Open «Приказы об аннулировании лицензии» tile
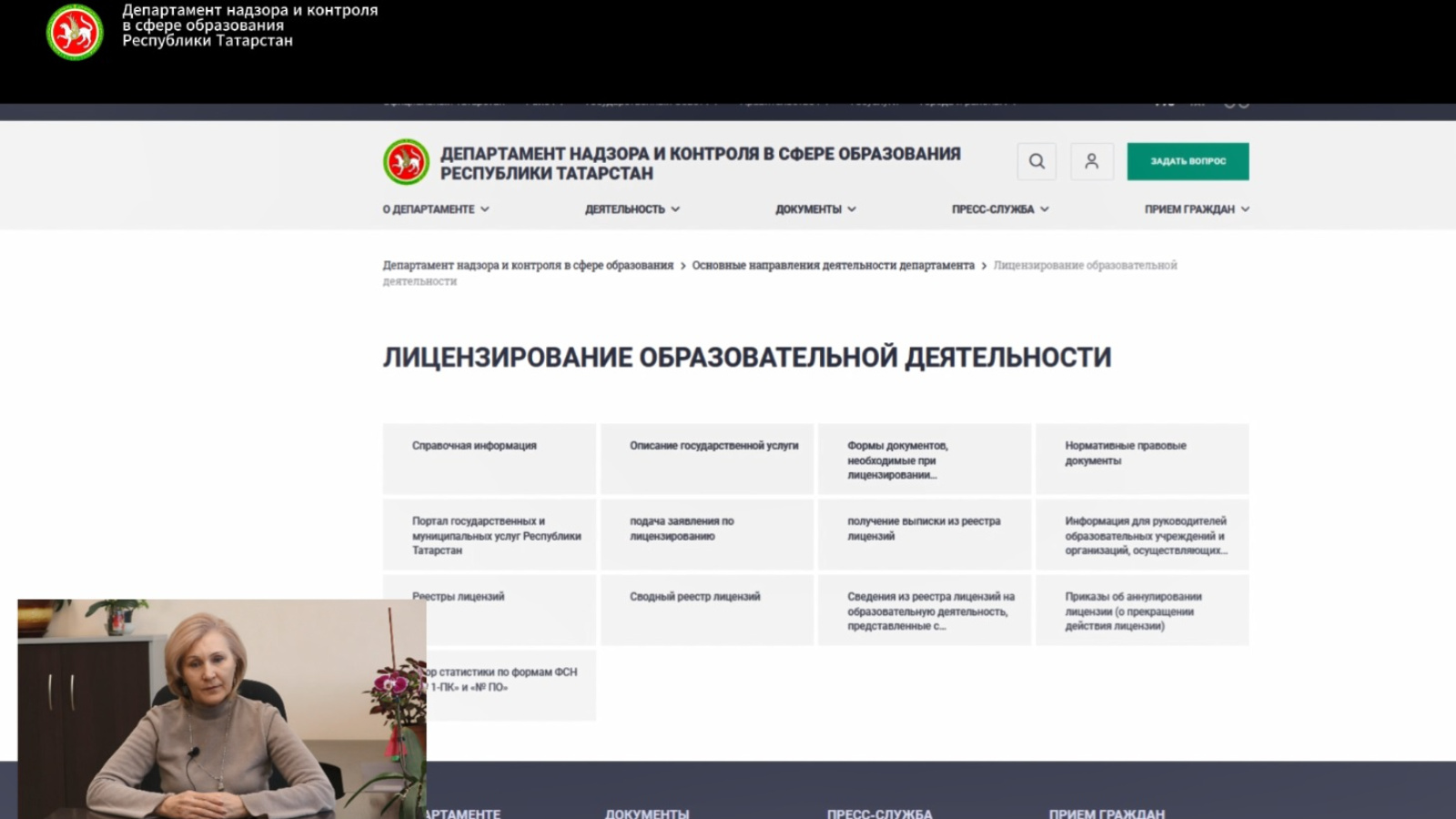The image size is (1456, 819). coord(1141,610)
